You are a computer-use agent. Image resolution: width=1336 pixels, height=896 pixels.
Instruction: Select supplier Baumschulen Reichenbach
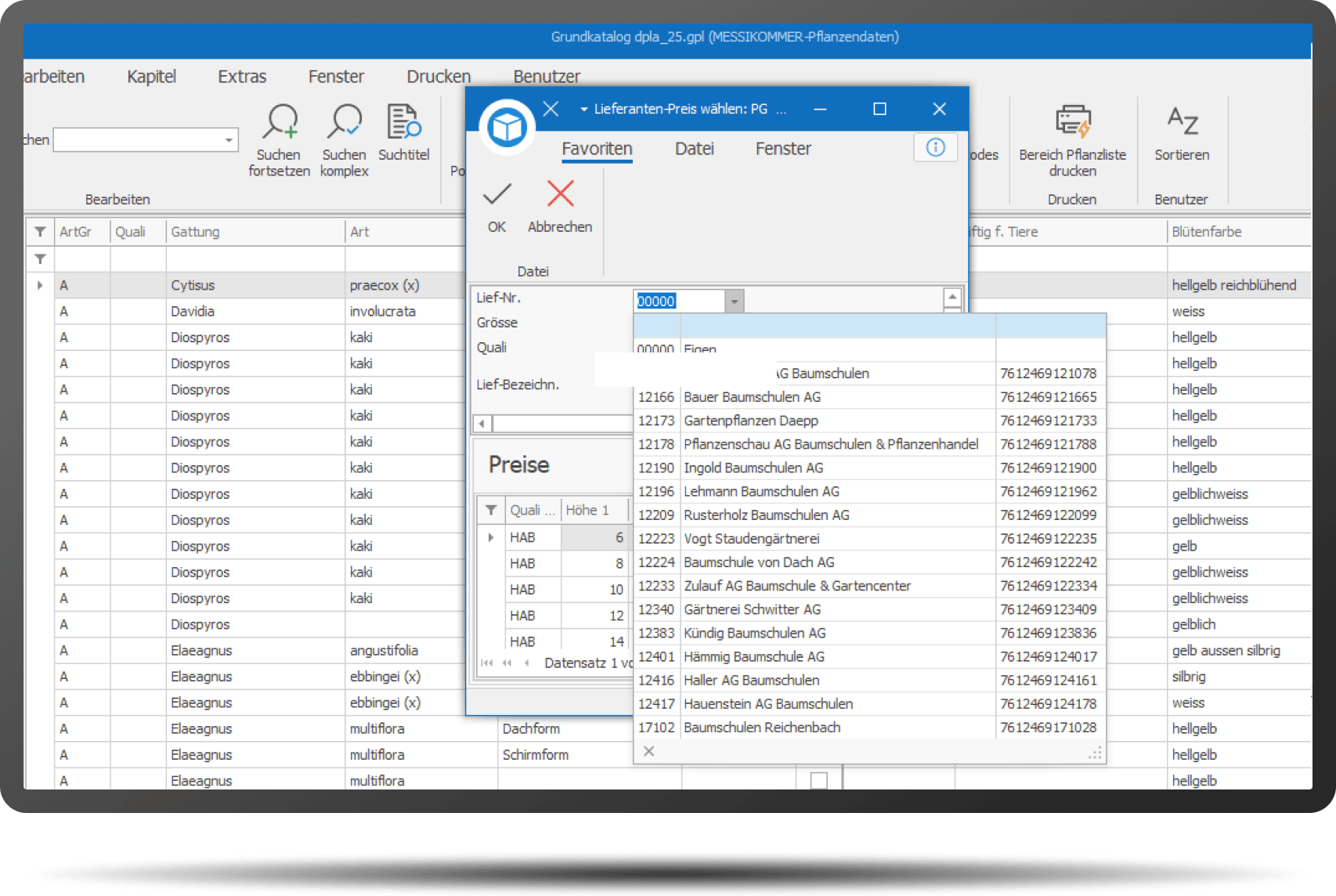tap(868, 727)
